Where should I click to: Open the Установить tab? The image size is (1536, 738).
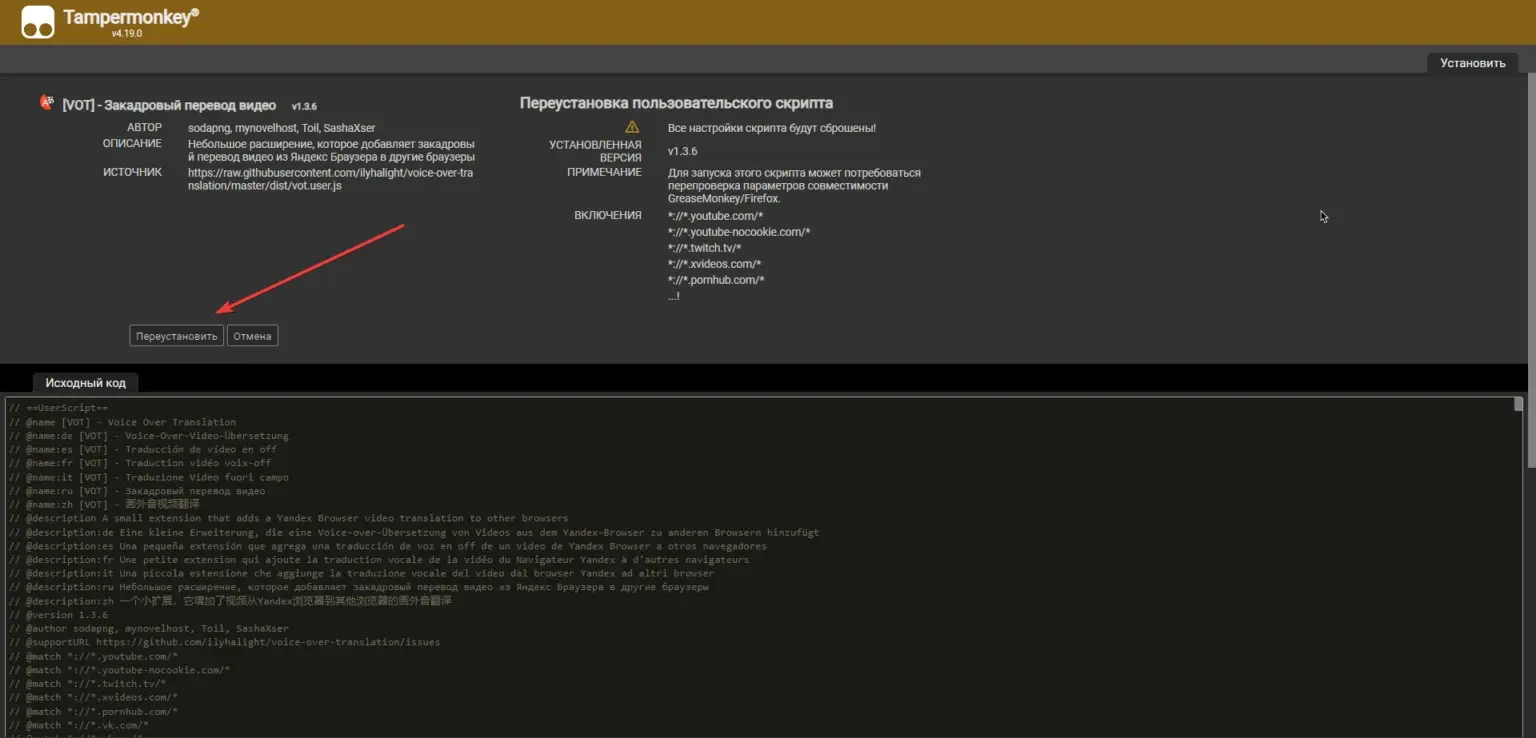(1472, 63)
